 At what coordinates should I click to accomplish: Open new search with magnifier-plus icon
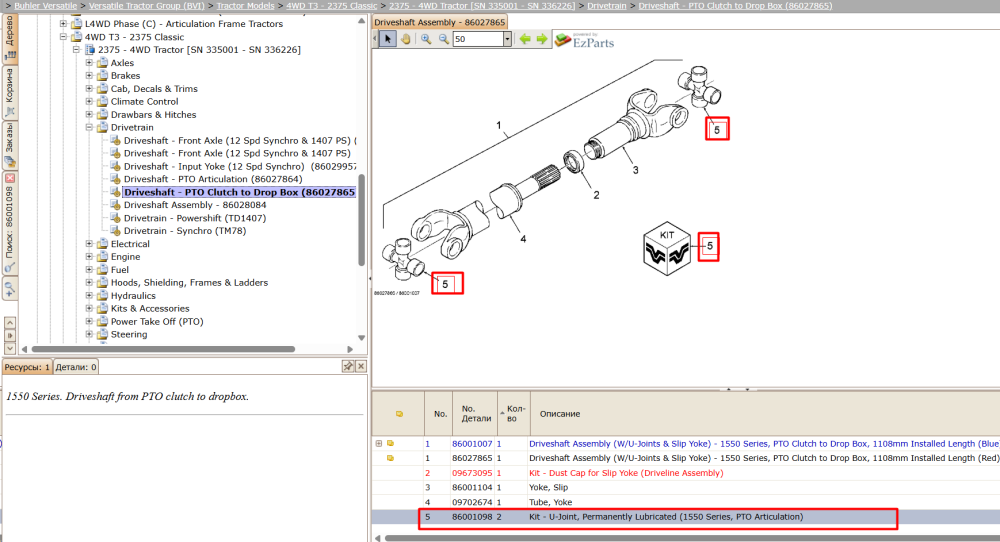(x=10, y=291)
